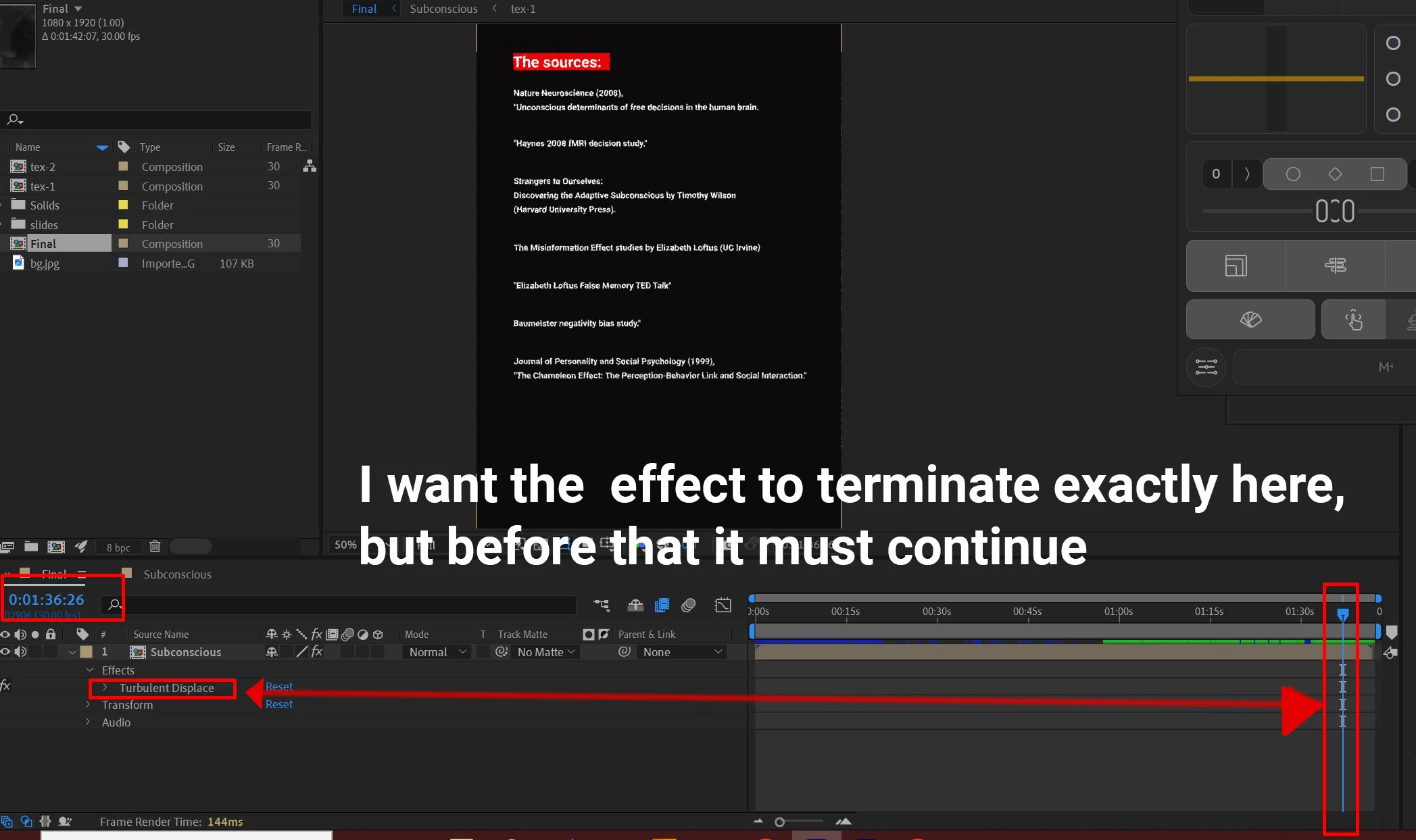Click the trash icon in Project panel
The height and width of the screenshot is (840, 1416).
click(155, 547)
